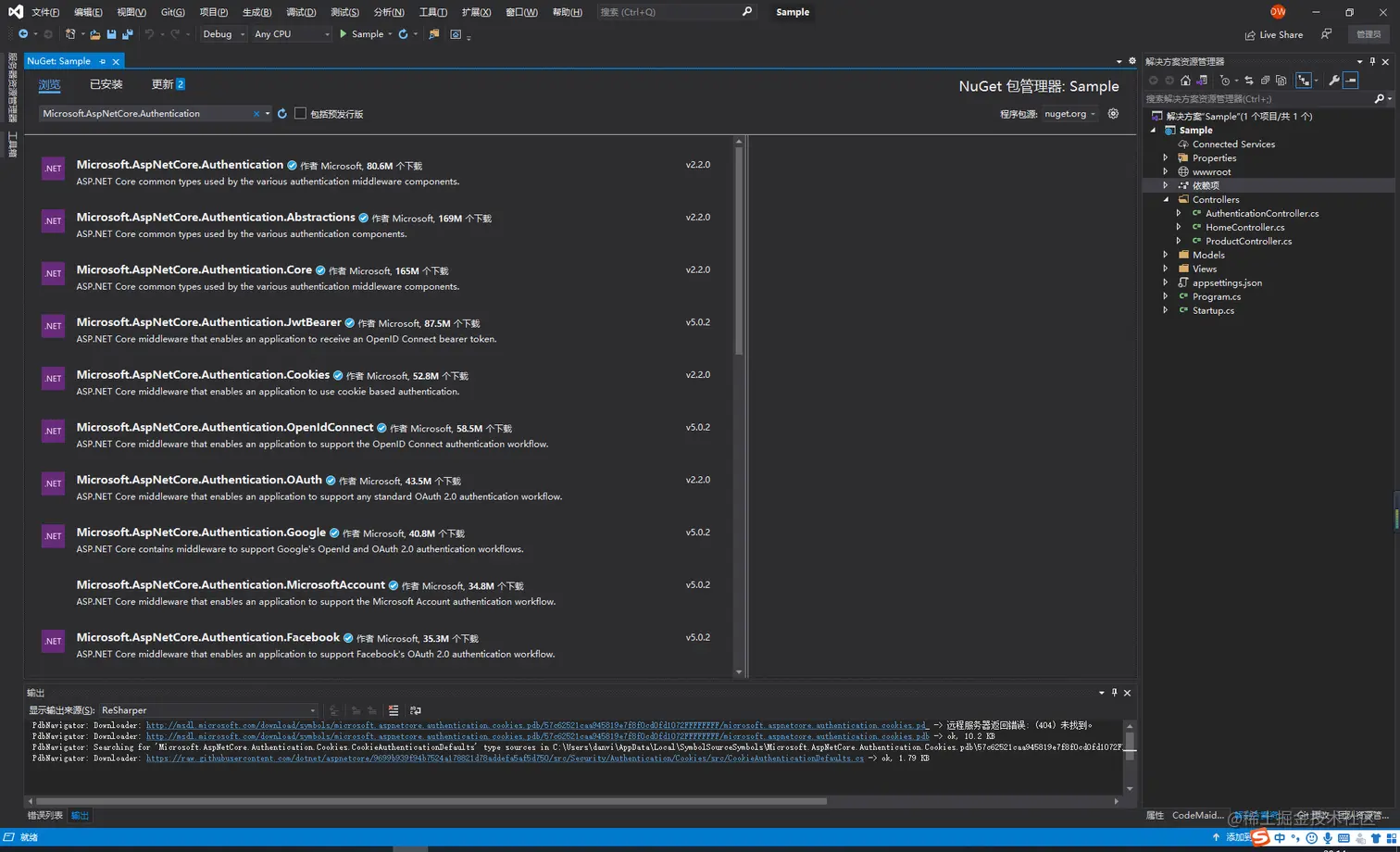Screen dimensions: 1400x852
Task: Click the Solution Explorer properties wrench icon
Action: coord(1333,81)
